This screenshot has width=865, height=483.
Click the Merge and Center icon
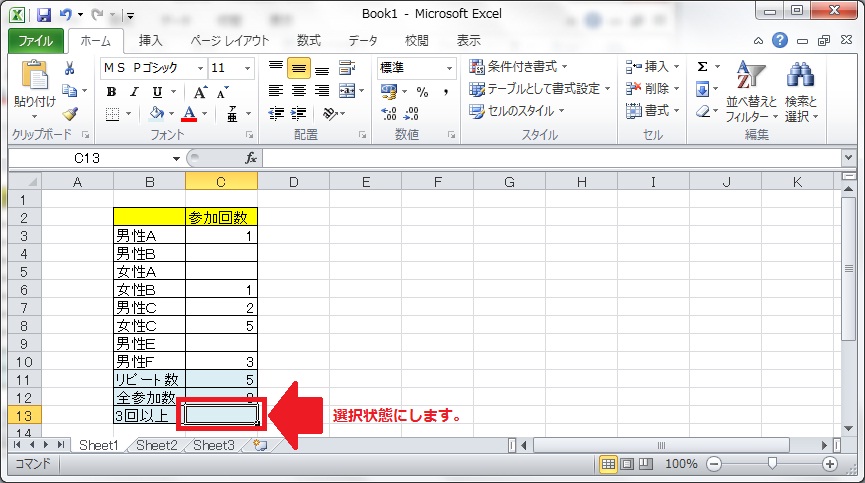click(x=347, y=90)
